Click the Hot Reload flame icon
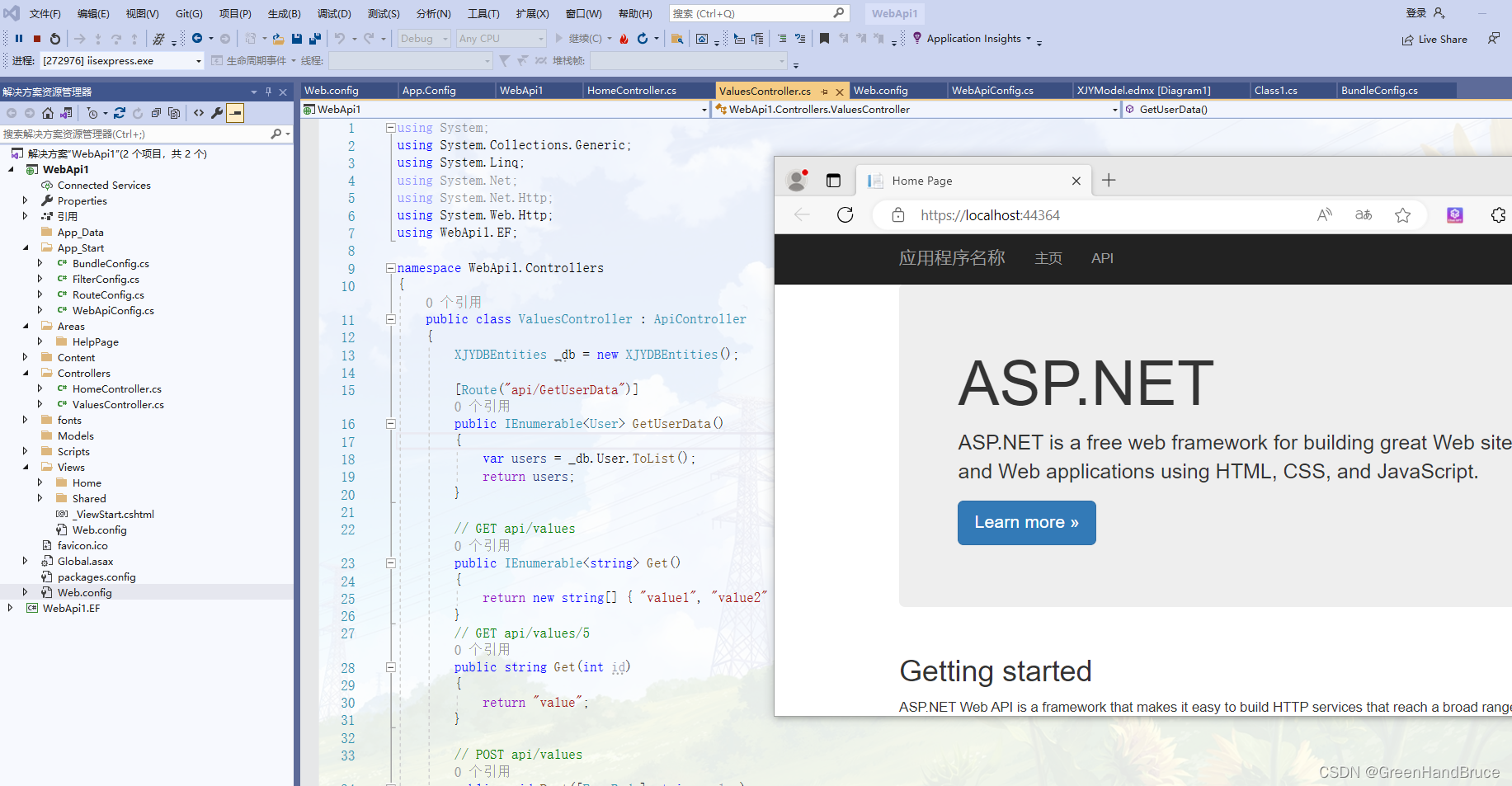 click(624, 39)
